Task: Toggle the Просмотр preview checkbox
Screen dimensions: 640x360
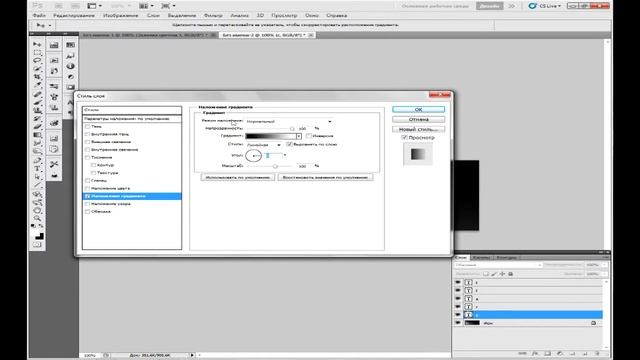Action: tap(404, 138)
